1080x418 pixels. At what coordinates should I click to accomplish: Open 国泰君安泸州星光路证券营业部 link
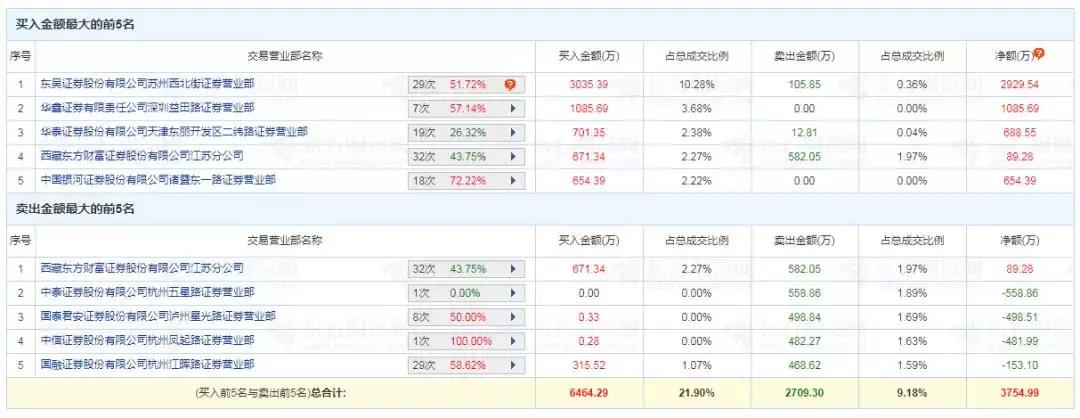[x=158, y=317]
